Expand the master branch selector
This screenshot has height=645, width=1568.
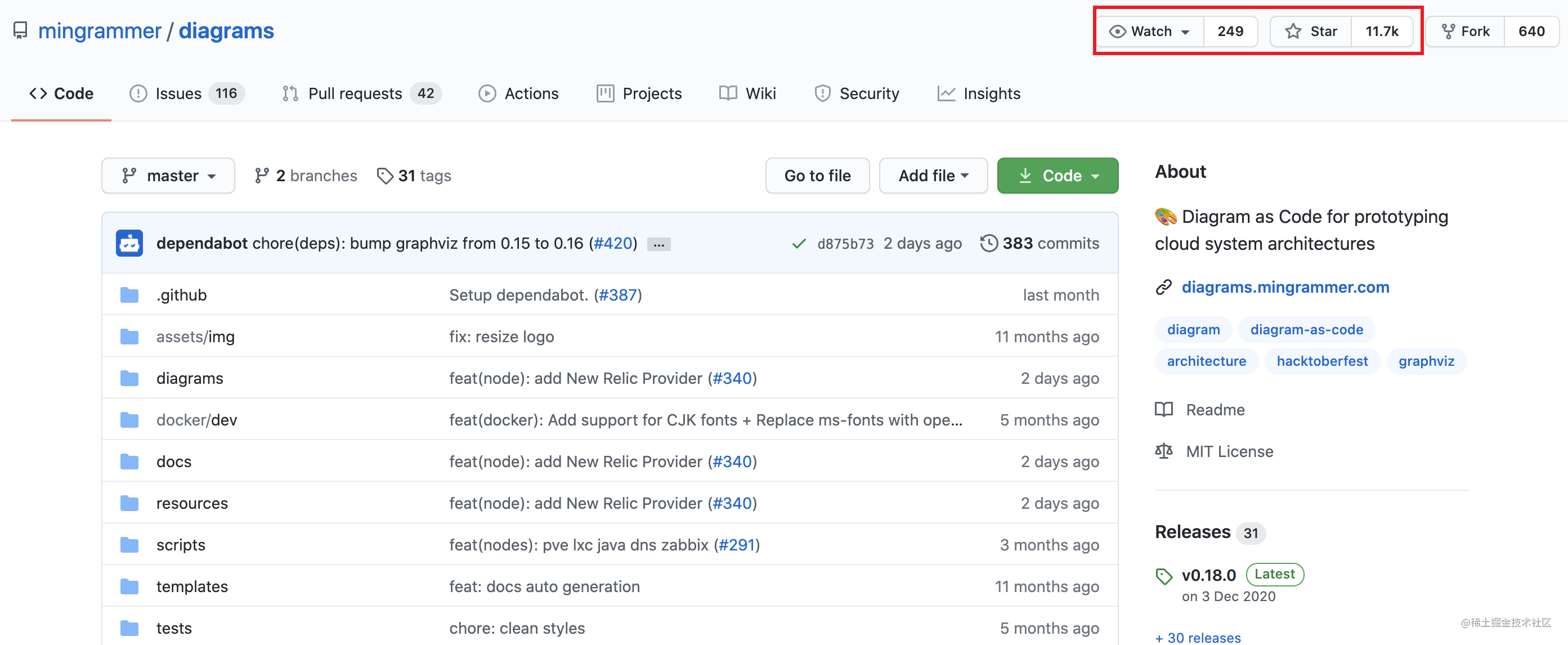[169, 175]
